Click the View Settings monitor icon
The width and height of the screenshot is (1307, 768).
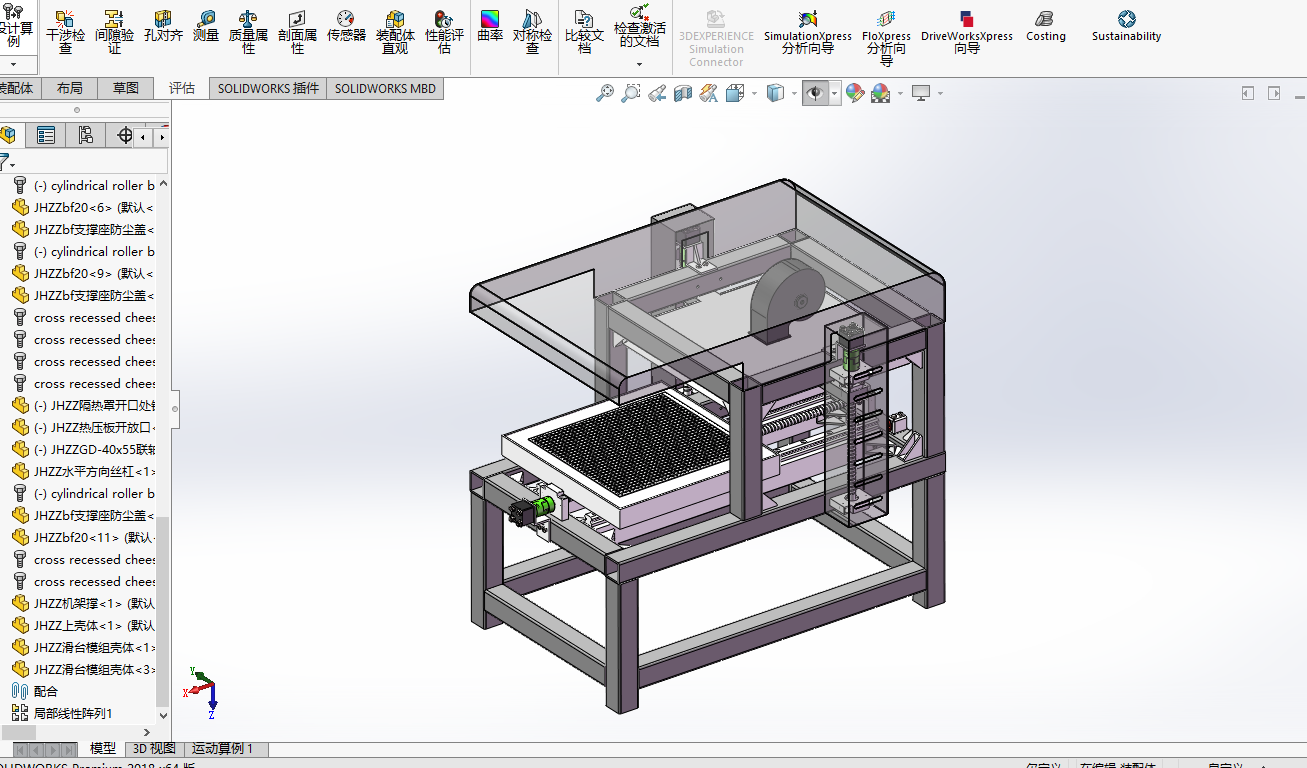click(x=921, y=93)
